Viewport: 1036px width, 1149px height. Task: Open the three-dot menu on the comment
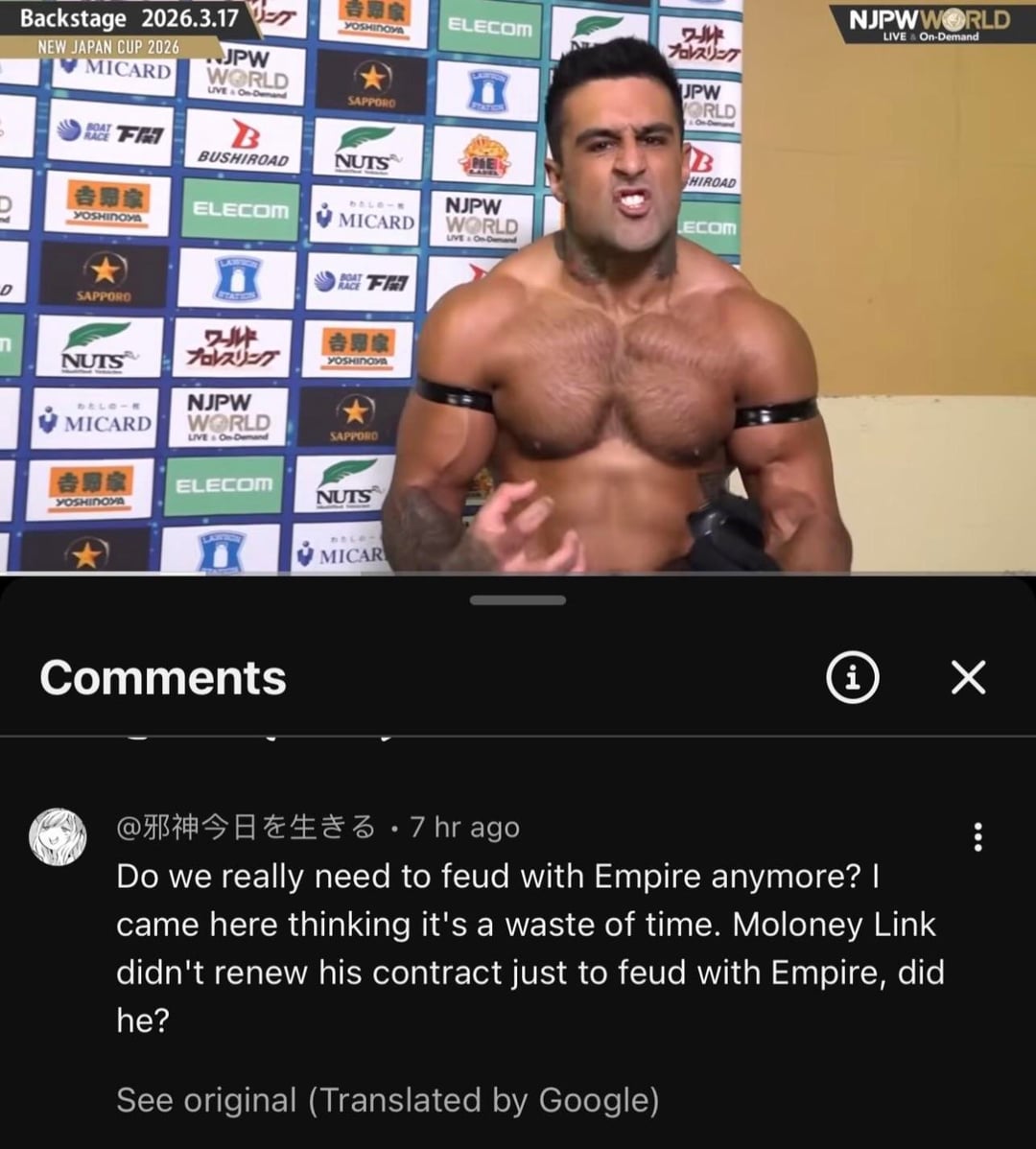(x=977, y=837)
